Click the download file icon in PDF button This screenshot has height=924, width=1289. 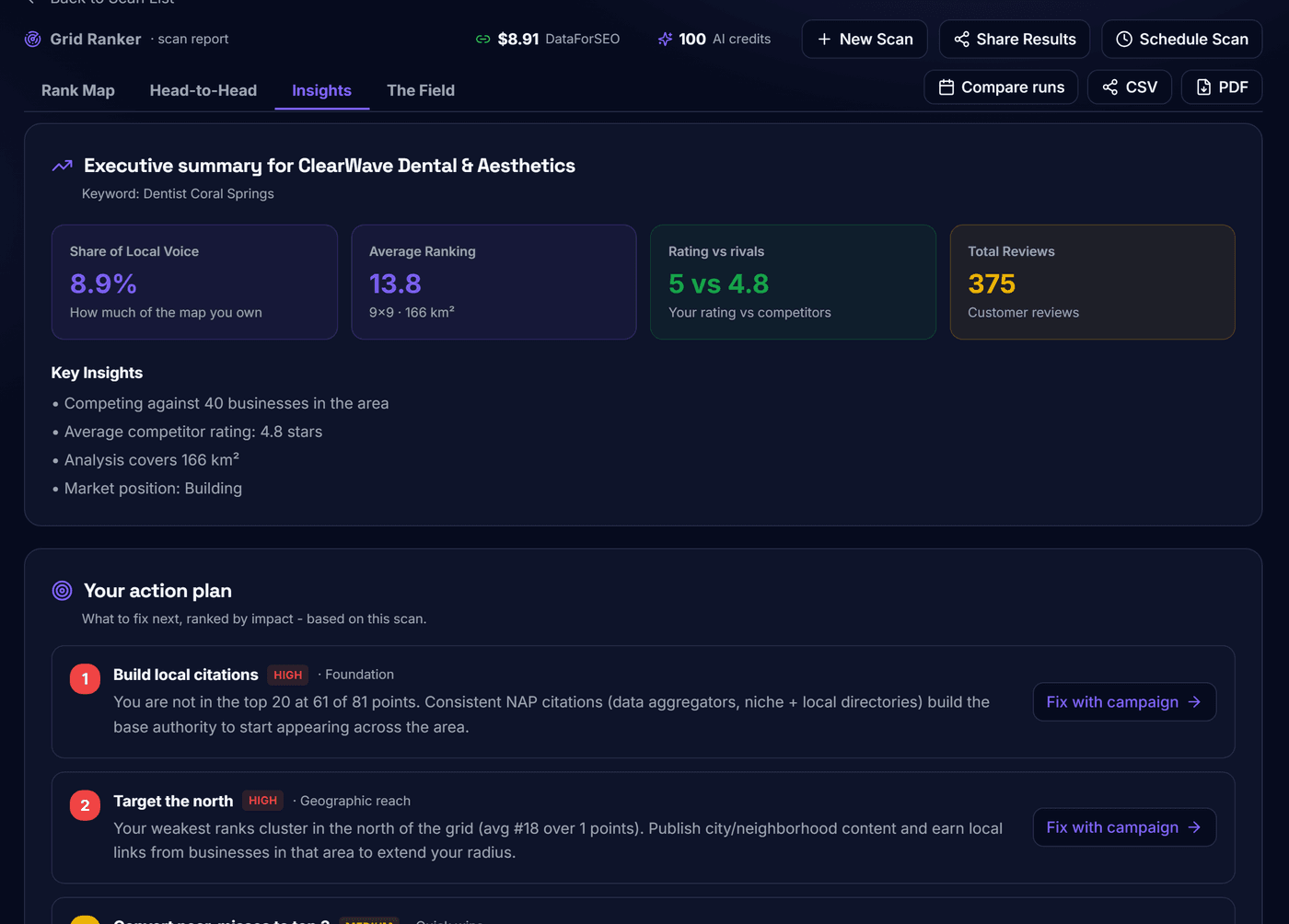(x=1203, y=87)
